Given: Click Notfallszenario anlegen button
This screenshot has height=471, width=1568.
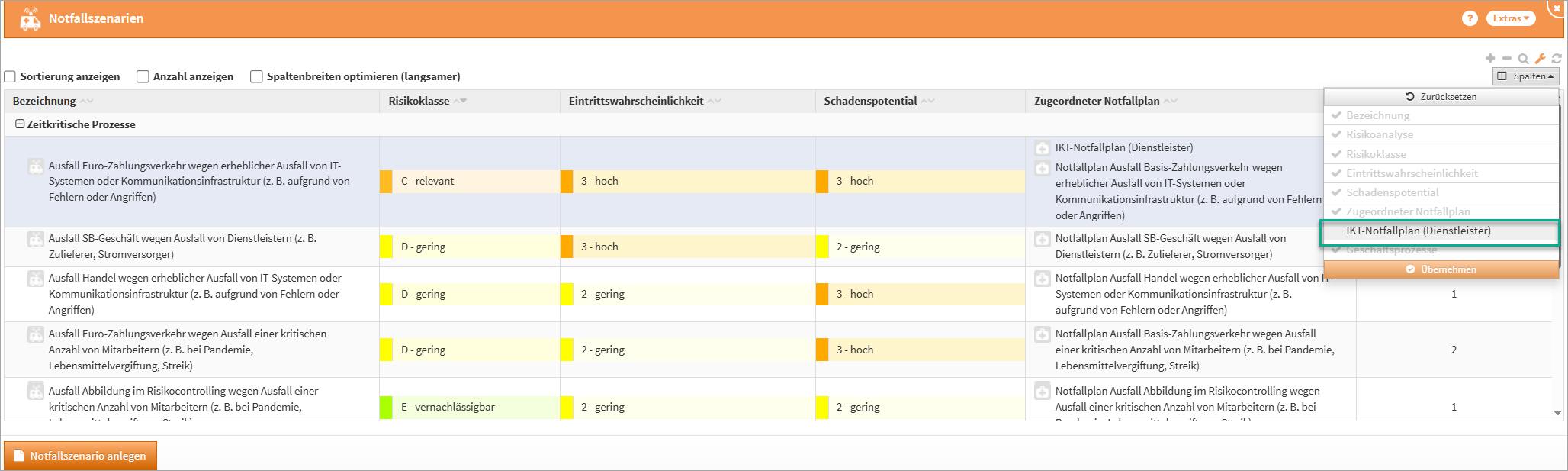Looking at the screenshot, I should click(x=80, y=456).
